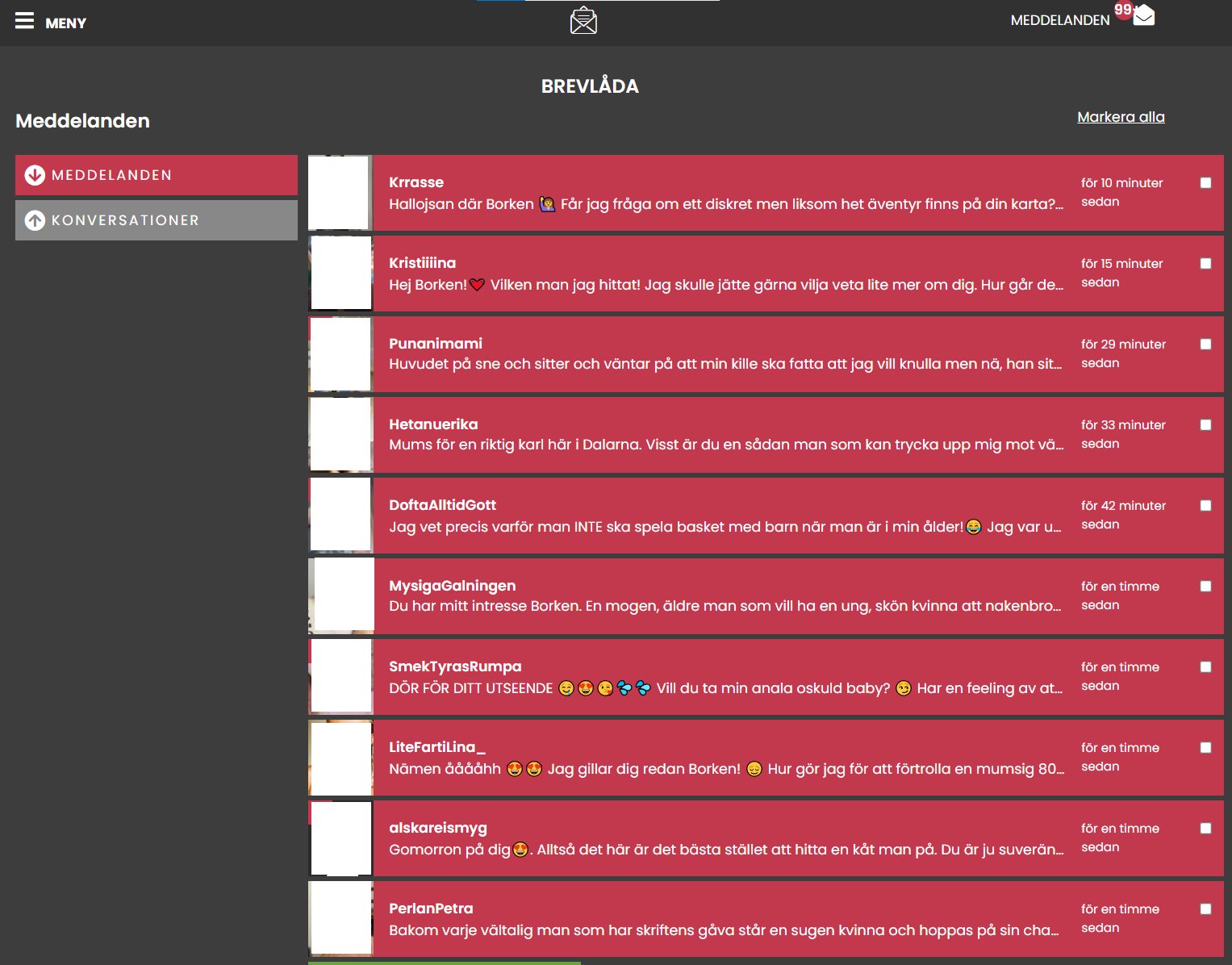Click the 'för 10 minuter sedan' timestamp
Screen dimensions: 1232x965
[1122, 192]
